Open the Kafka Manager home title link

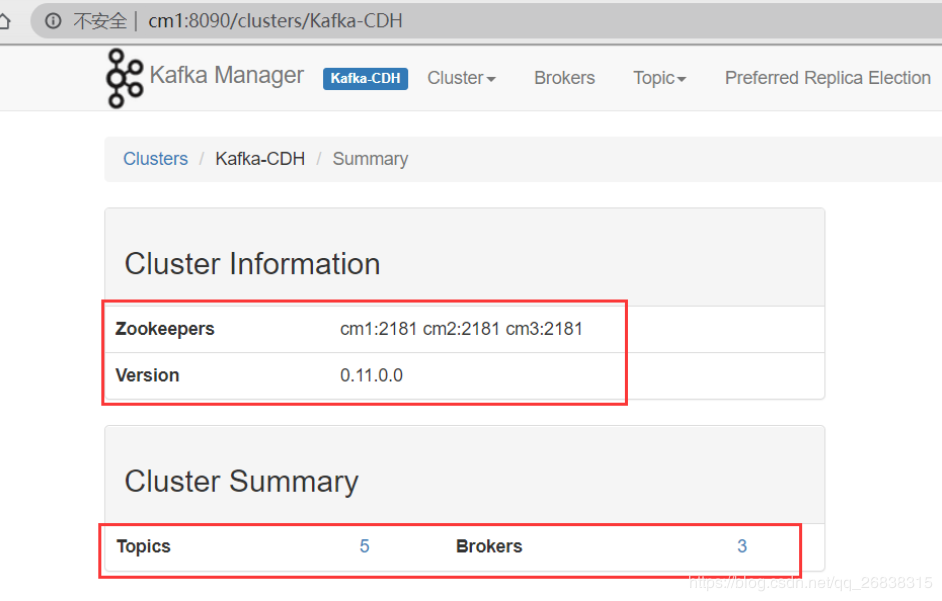[226, 76]
